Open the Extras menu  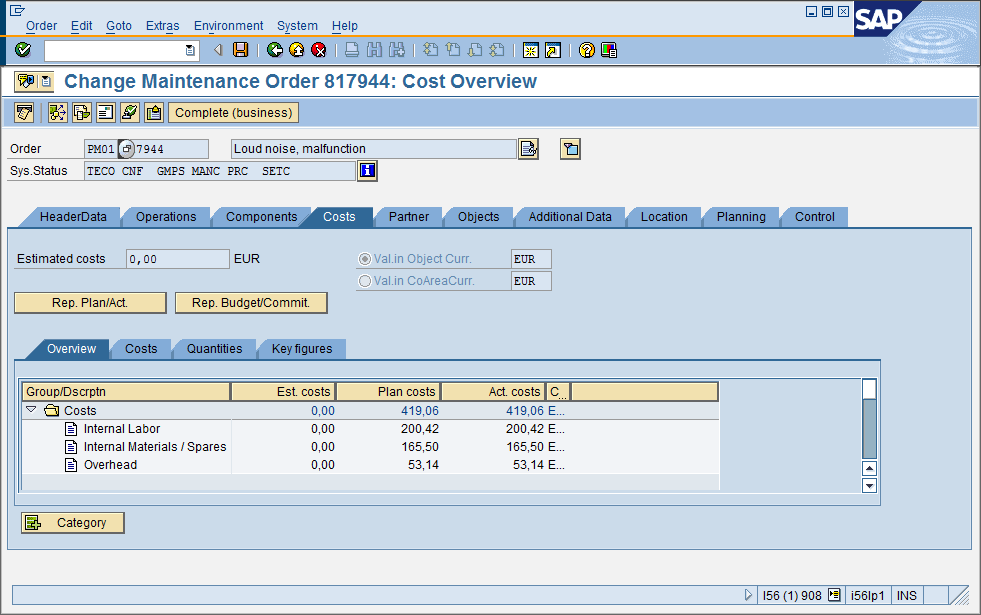163,26
